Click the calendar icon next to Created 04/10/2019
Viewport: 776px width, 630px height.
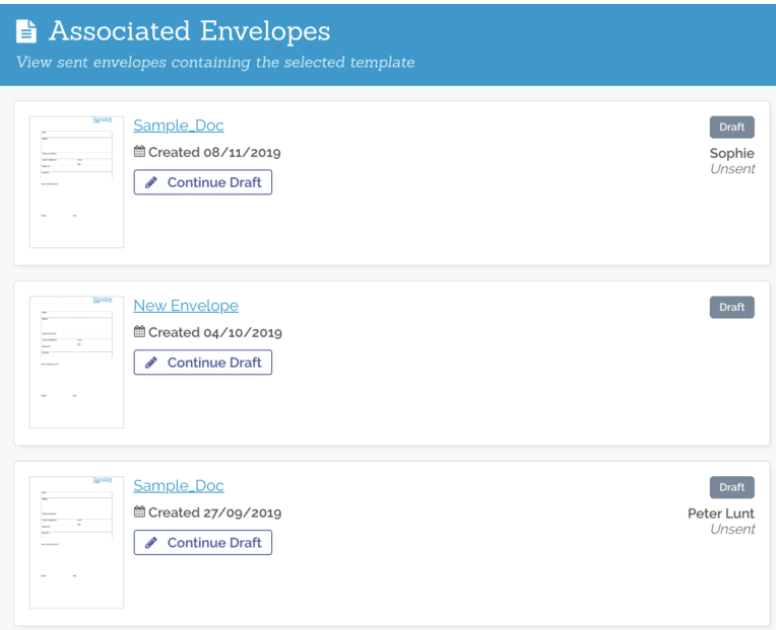coord(140,332)
